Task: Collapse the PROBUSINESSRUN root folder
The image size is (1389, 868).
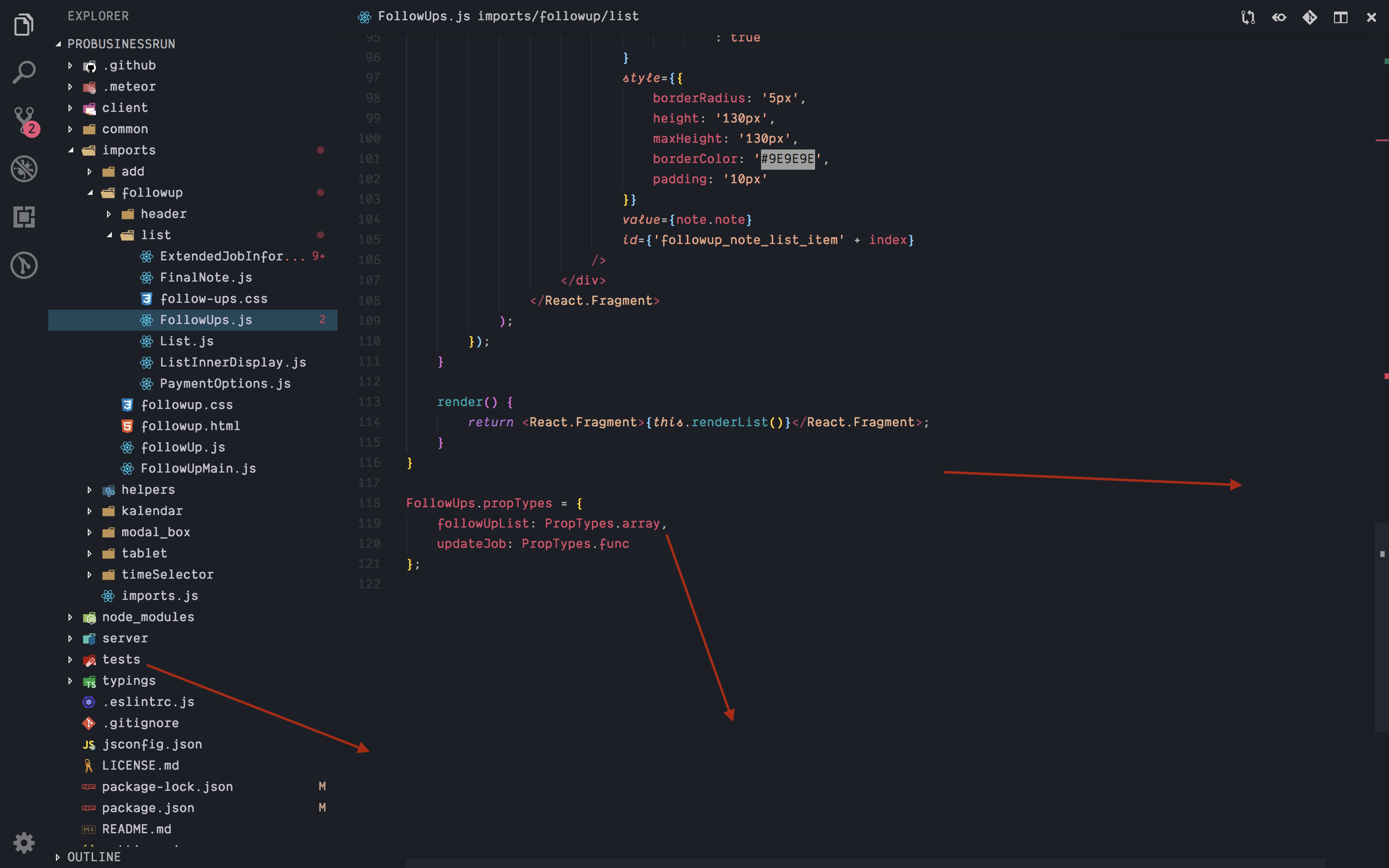Action: (x=57, y=43)
